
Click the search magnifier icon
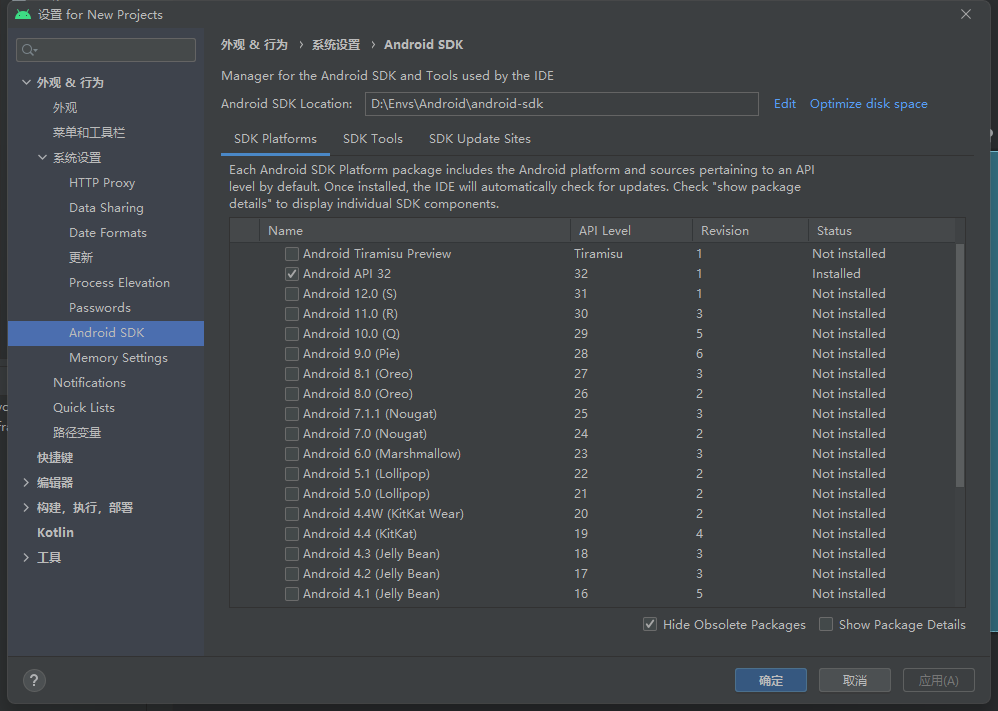coord(28,50)
